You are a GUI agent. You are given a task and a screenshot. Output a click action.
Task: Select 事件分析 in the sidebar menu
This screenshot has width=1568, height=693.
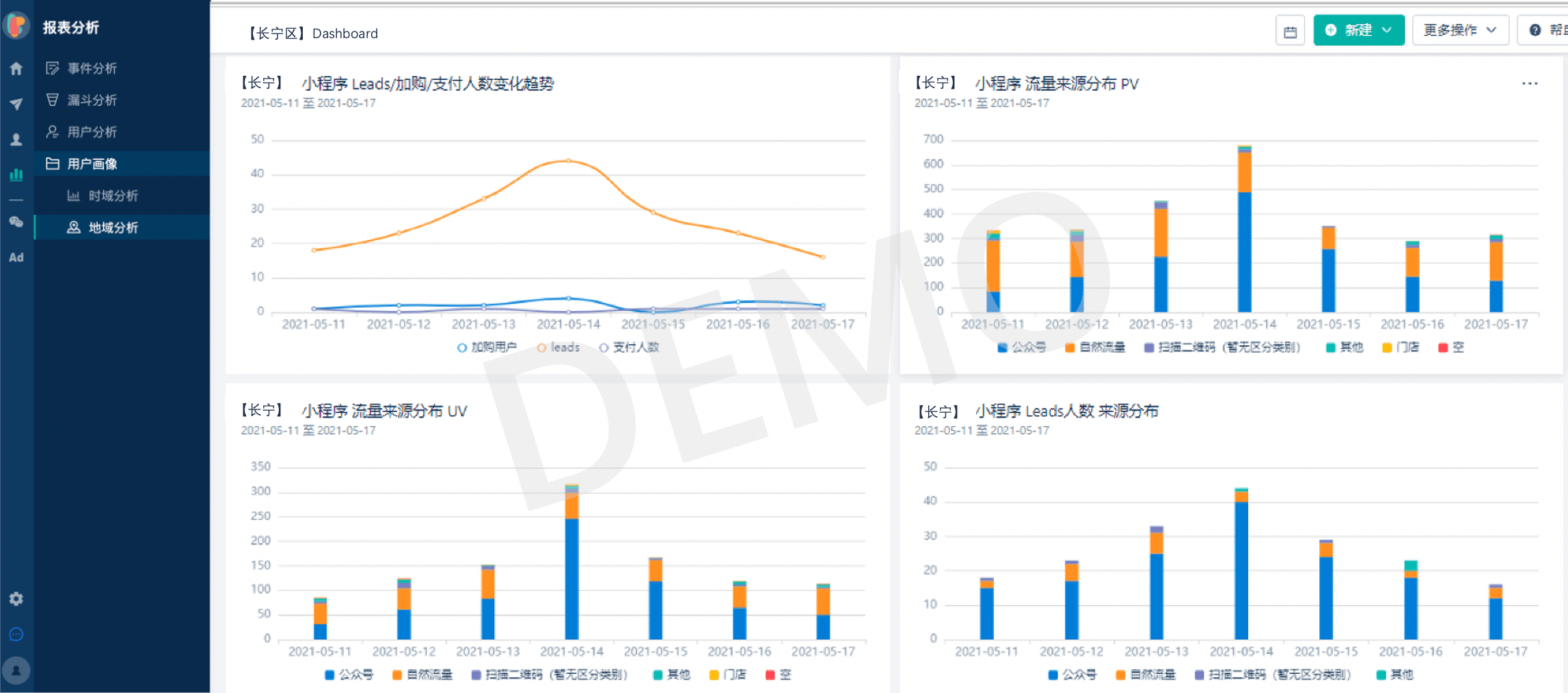[92, 68]
